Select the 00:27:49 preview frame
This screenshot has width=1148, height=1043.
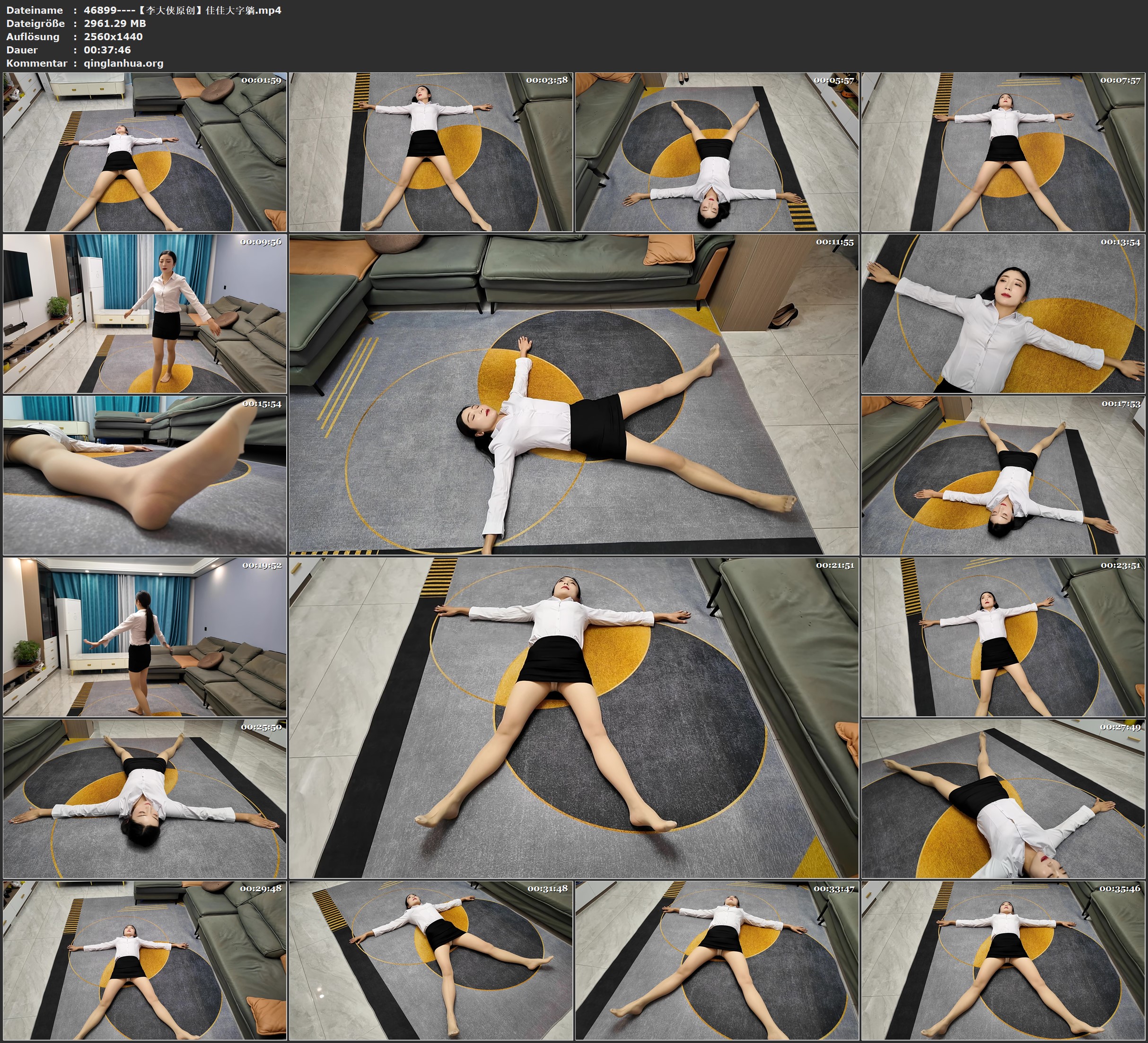pos(1003,799)
